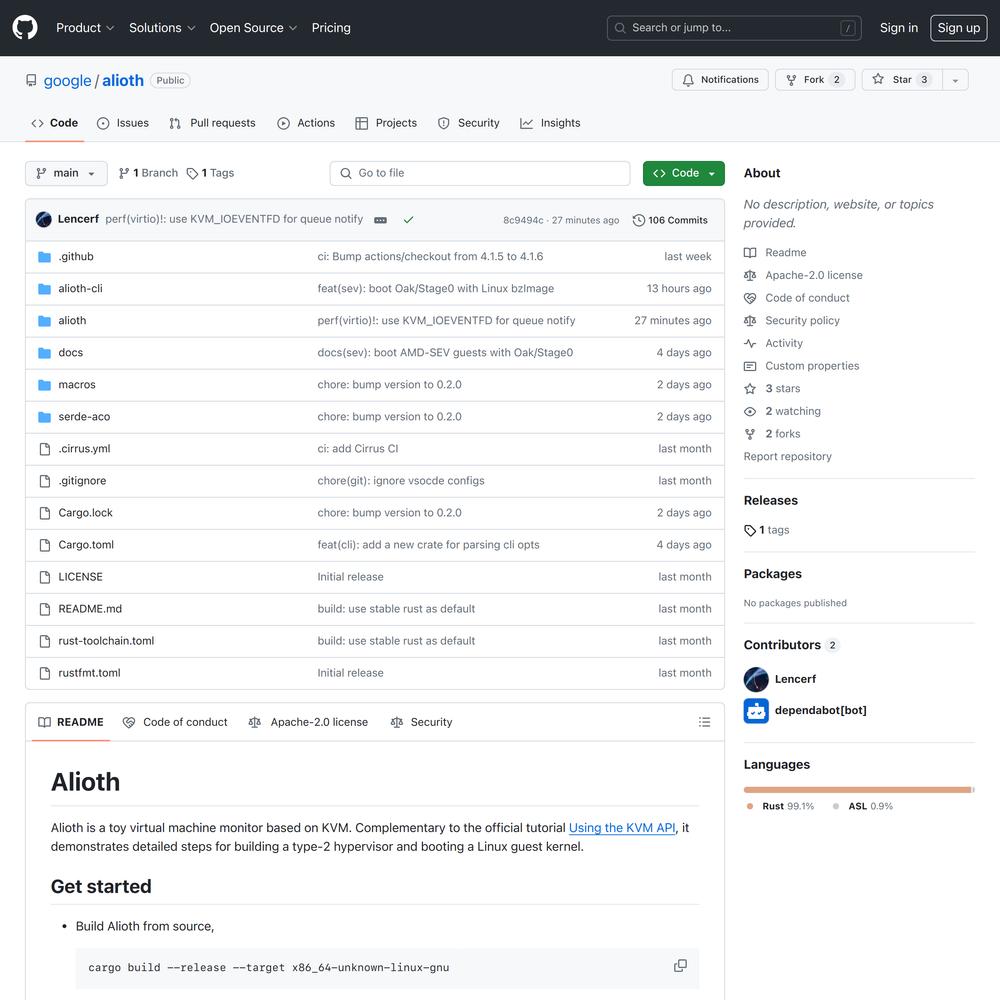View the 1 Tags link

[x=210, y=173]
